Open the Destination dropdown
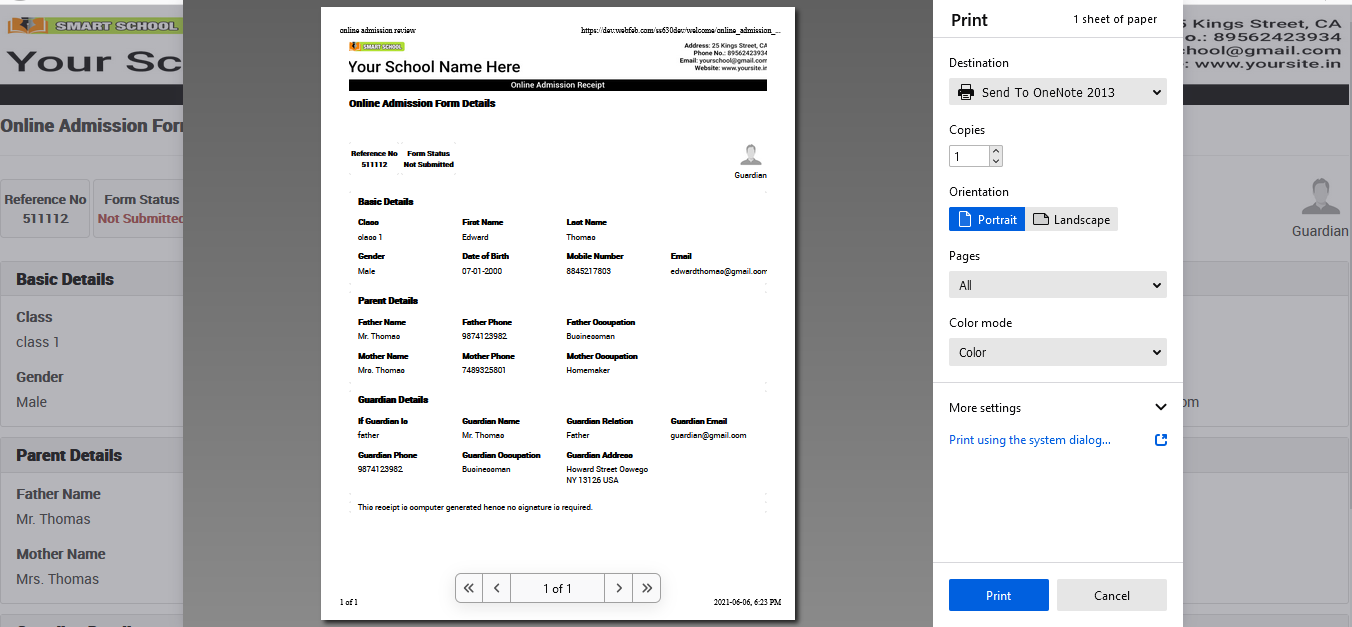This screenshot has height=627, width=1352. tap(1057, 92)
